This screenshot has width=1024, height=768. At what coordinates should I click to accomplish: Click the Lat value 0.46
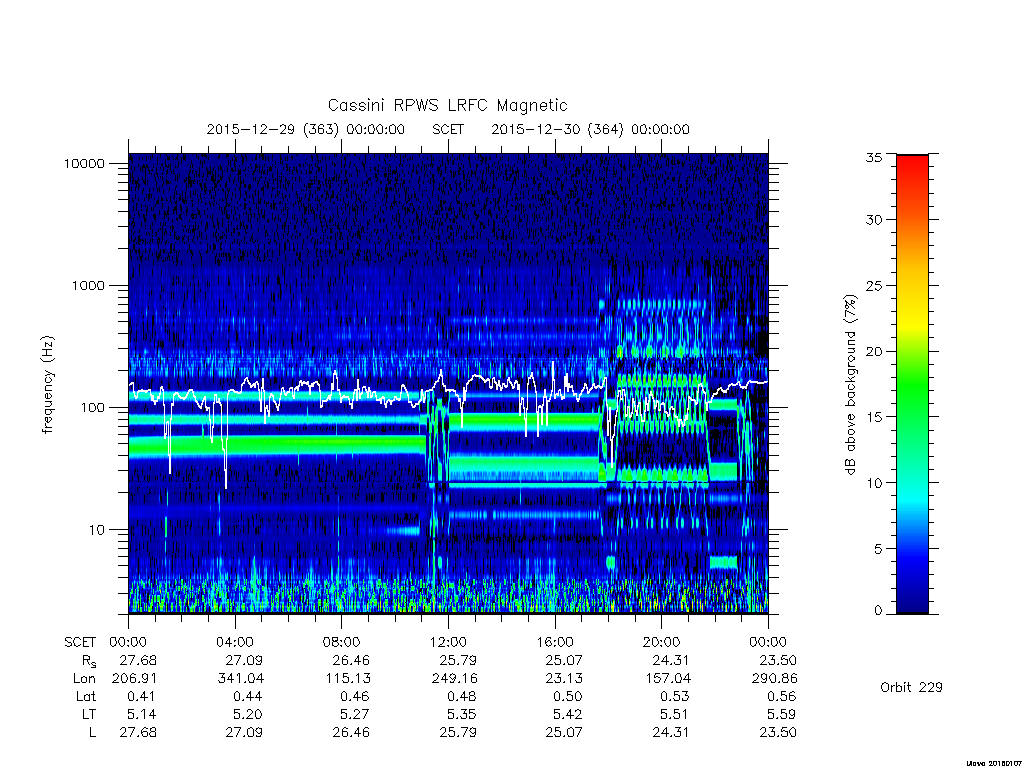click(355, 696)
